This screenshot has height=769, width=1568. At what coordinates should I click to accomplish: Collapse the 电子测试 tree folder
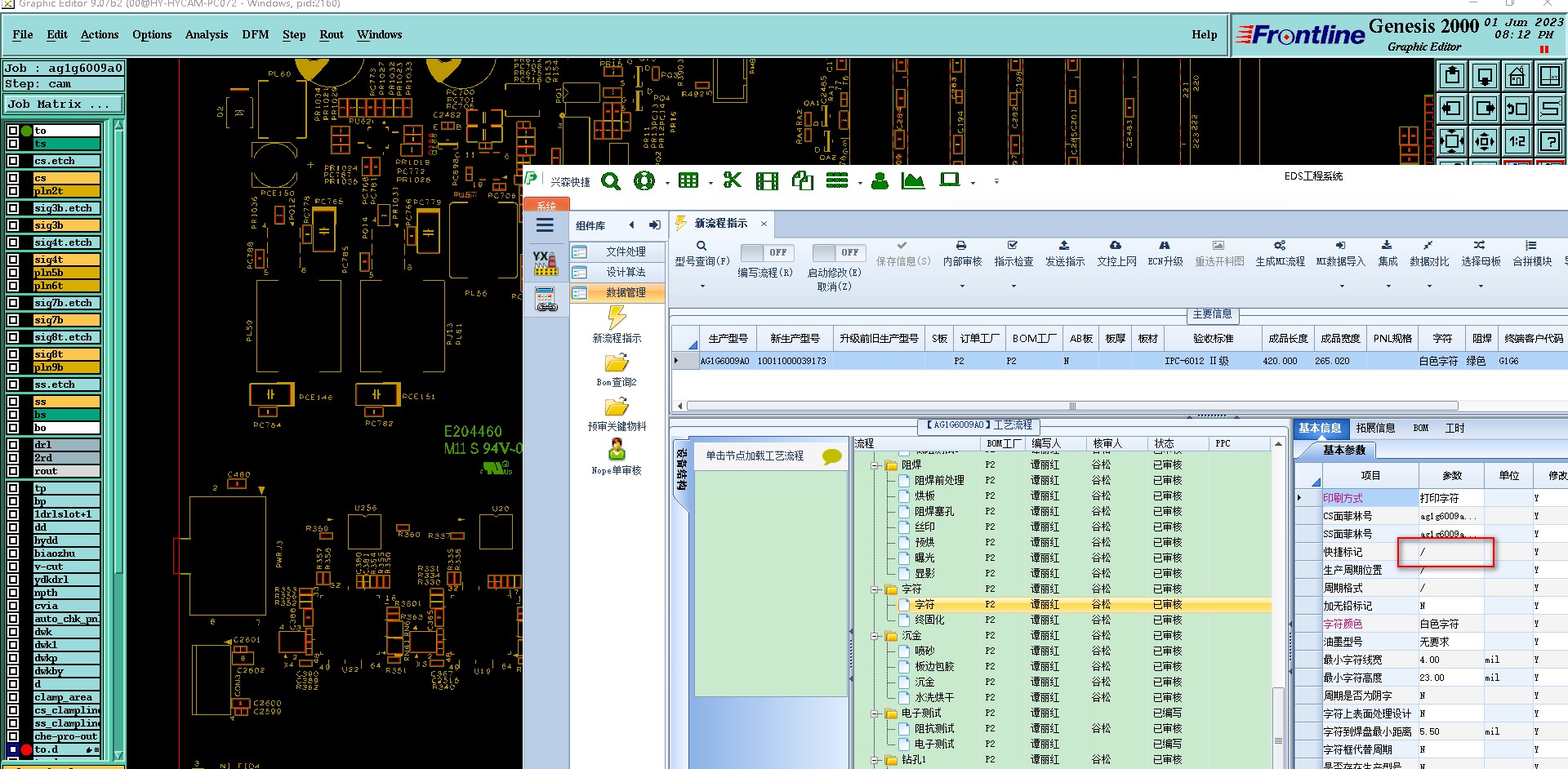875,713
